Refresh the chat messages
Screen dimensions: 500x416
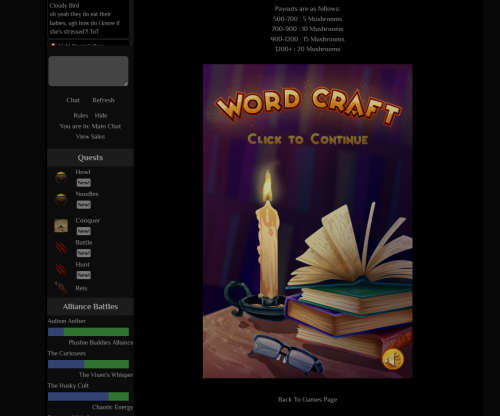pyautogui.click(x=103, y=100)
